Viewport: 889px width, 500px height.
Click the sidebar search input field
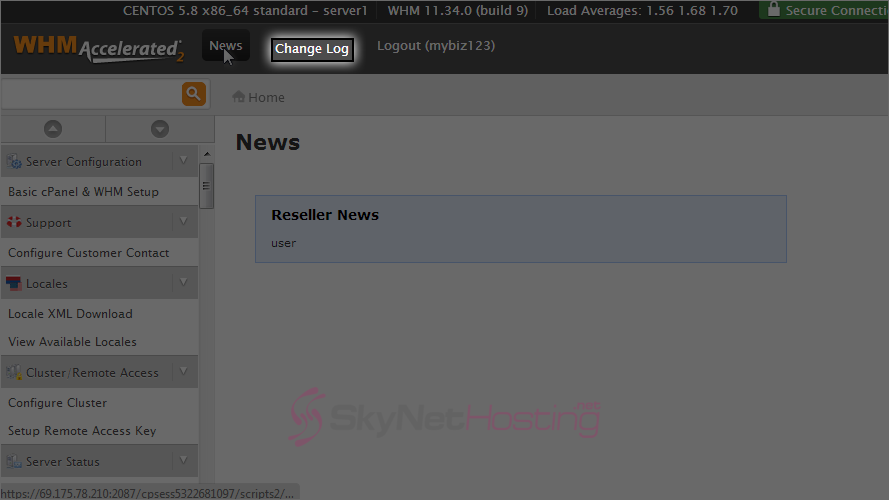(91, 94)
